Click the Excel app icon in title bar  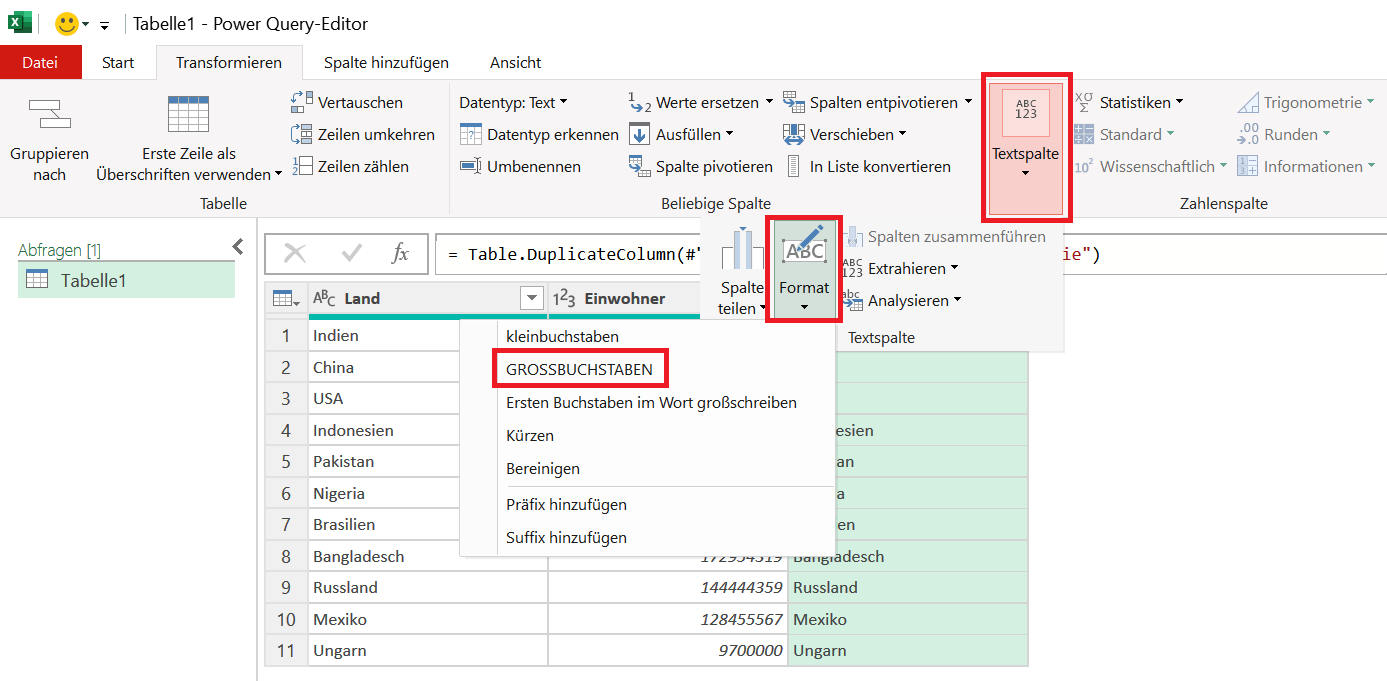point(20,23)
